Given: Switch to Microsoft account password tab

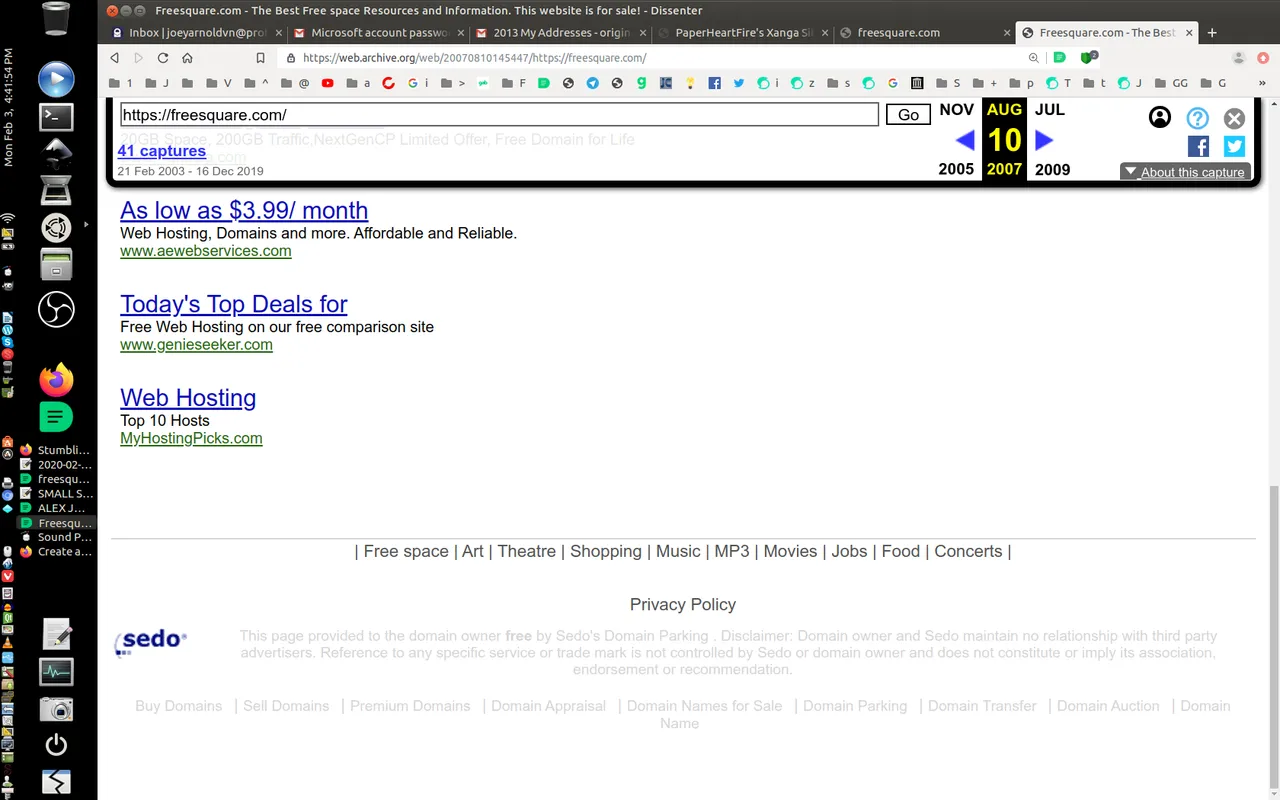Looking at the screenshot, I should [380, 32].
